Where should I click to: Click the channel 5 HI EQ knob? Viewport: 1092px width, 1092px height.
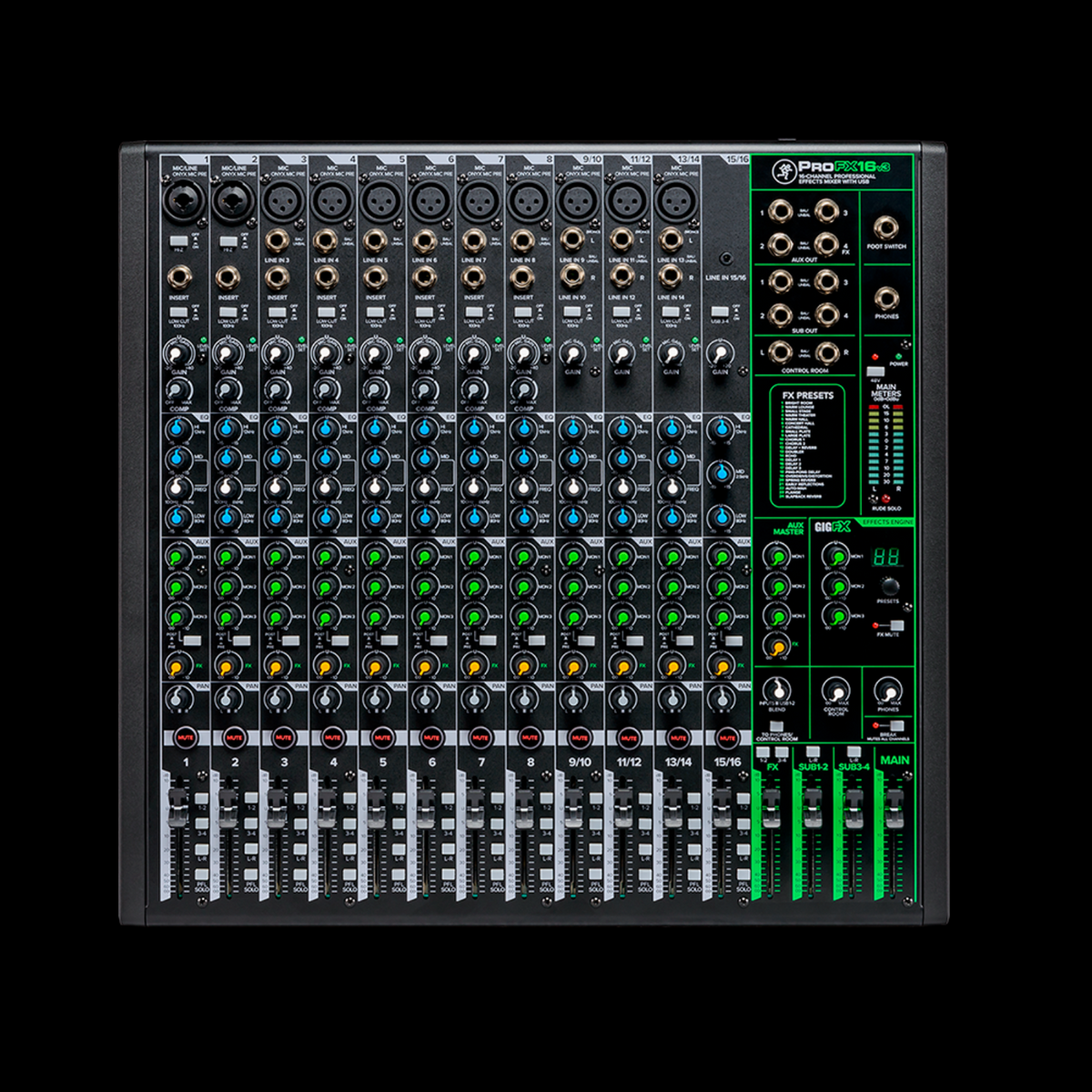tap(375, 428)
